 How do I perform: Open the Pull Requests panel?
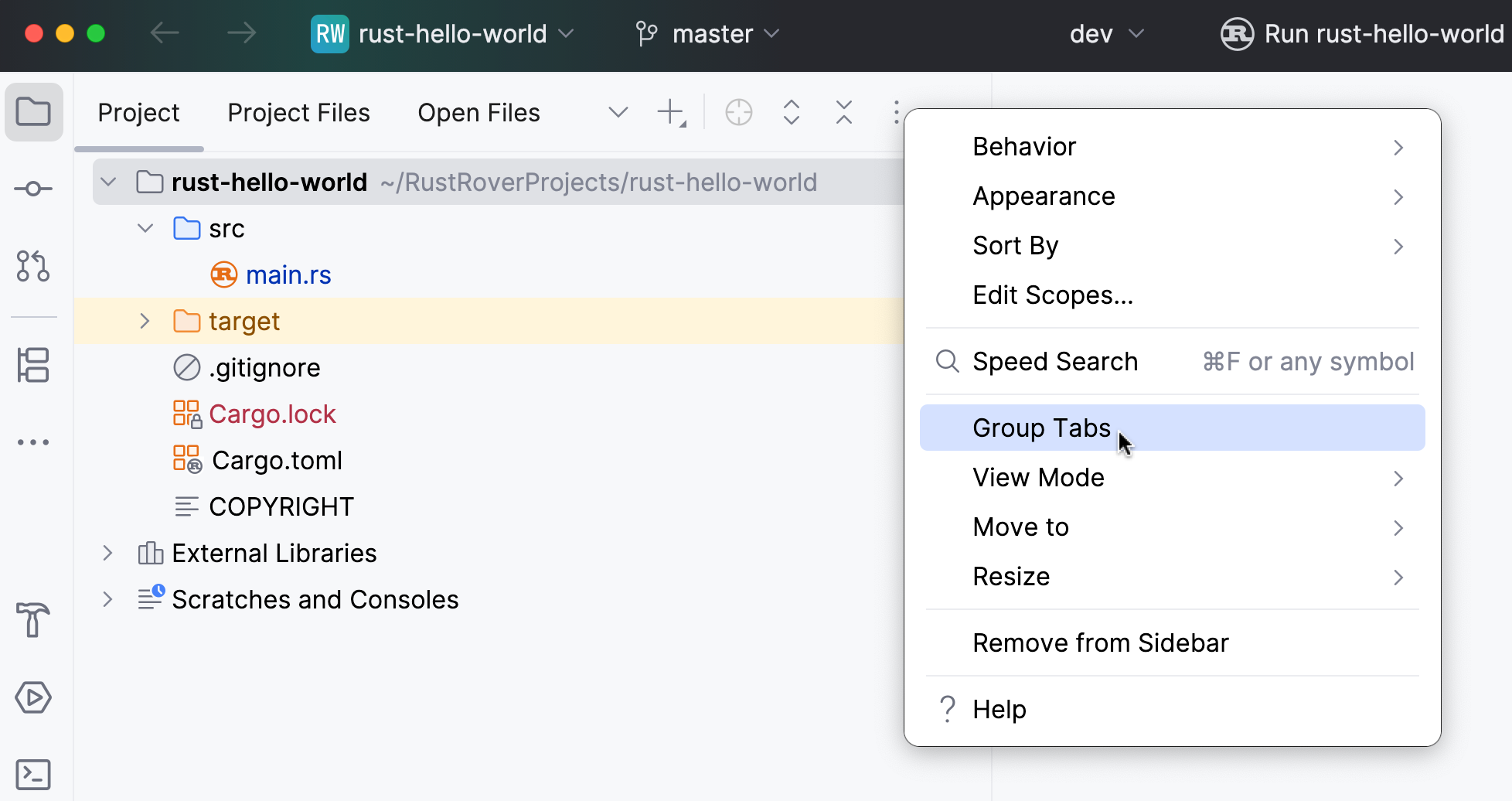point(33,267)
